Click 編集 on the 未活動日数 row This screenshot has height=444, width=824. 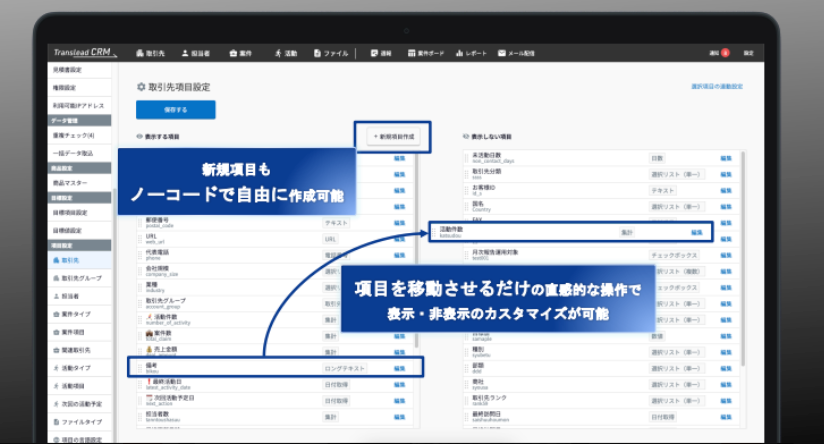tap(726, 158)
